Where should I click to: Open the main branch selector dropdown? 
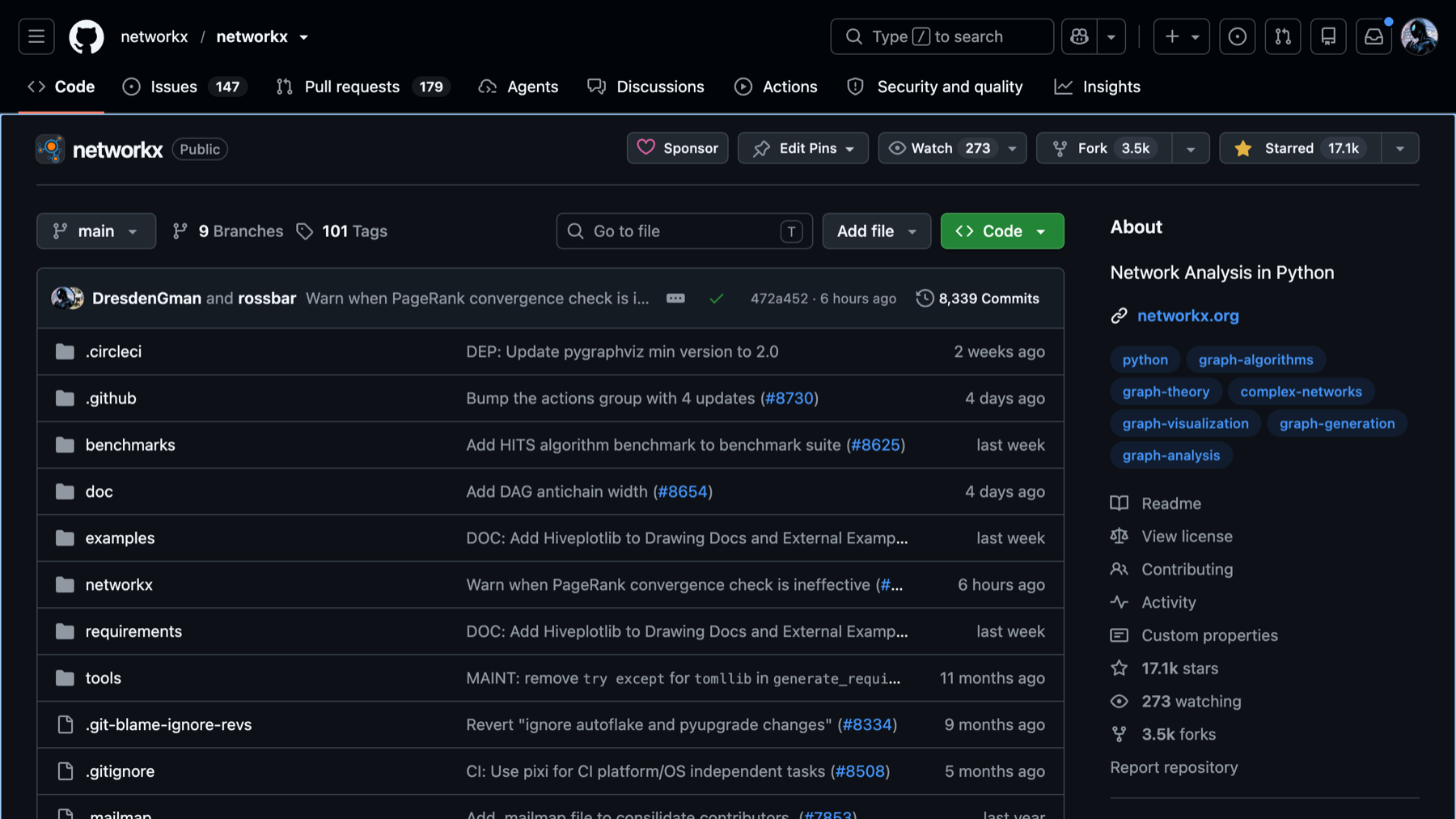tap(96, 231)
